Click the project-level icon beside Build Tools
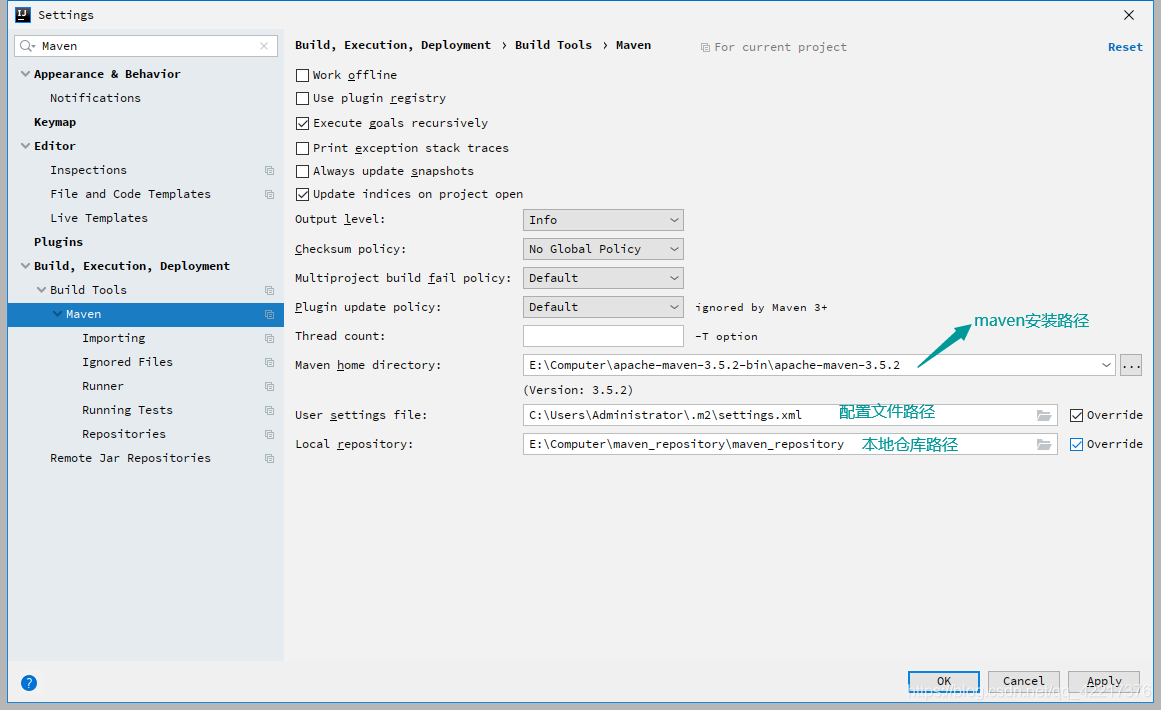The width and height of the screenshot is (1161, 710). coord(270,290)
